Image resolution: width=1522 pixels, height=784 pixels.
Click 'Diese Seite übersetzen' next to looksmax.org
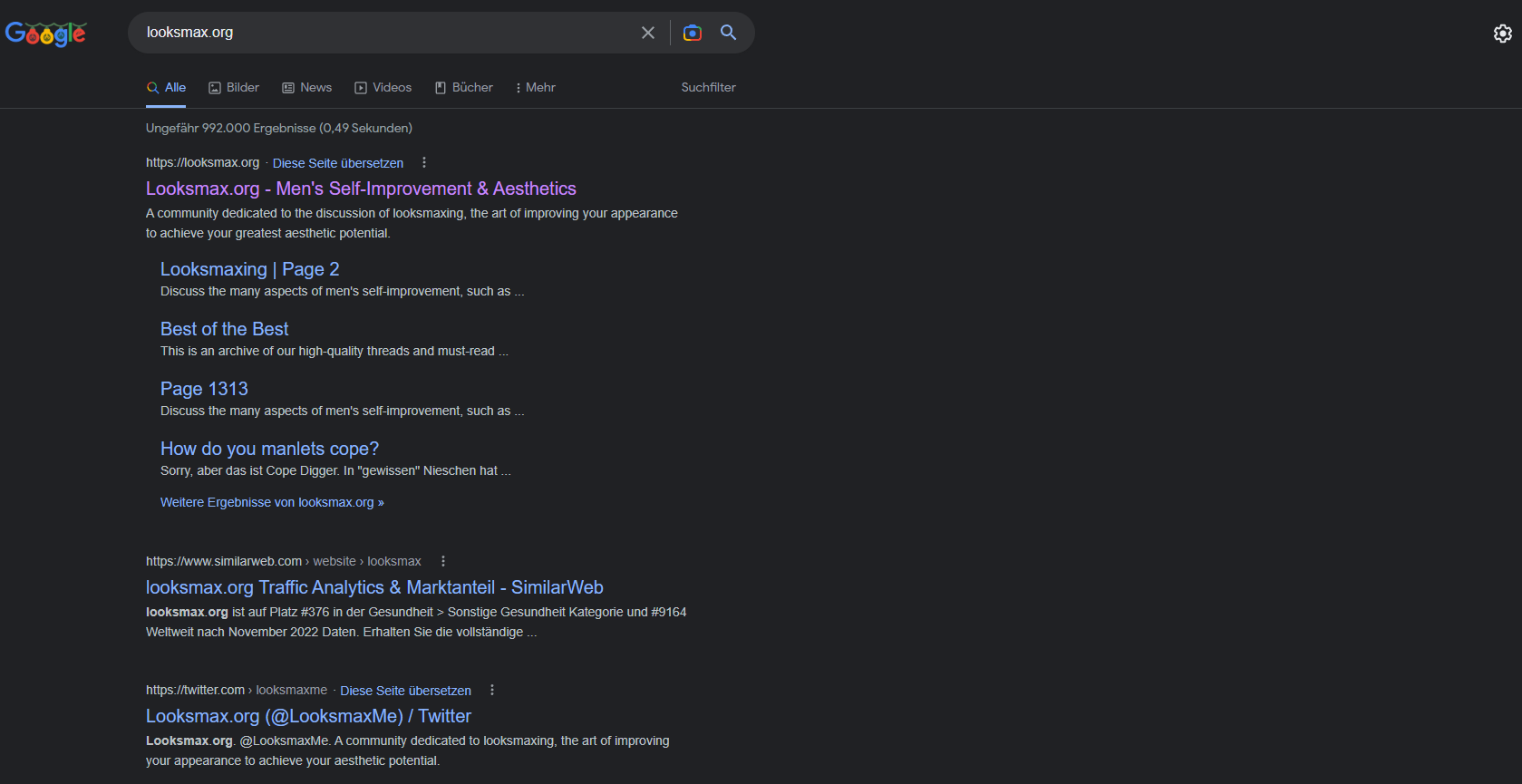tap(338, 163)
